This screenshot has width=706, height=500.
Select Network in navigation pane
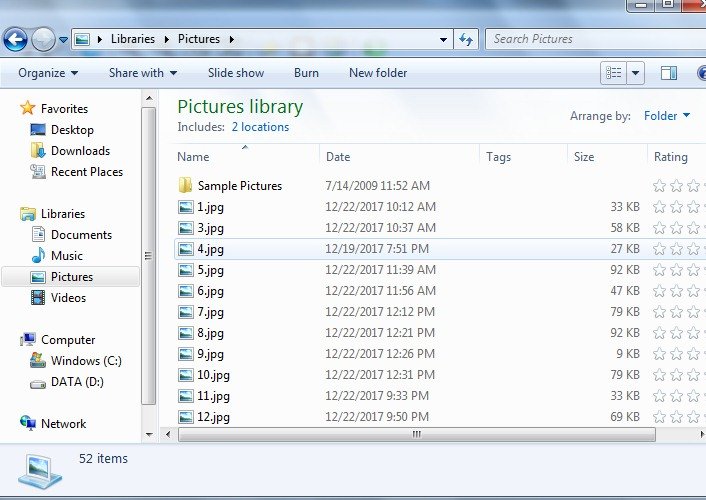click(x=63, y=424)
